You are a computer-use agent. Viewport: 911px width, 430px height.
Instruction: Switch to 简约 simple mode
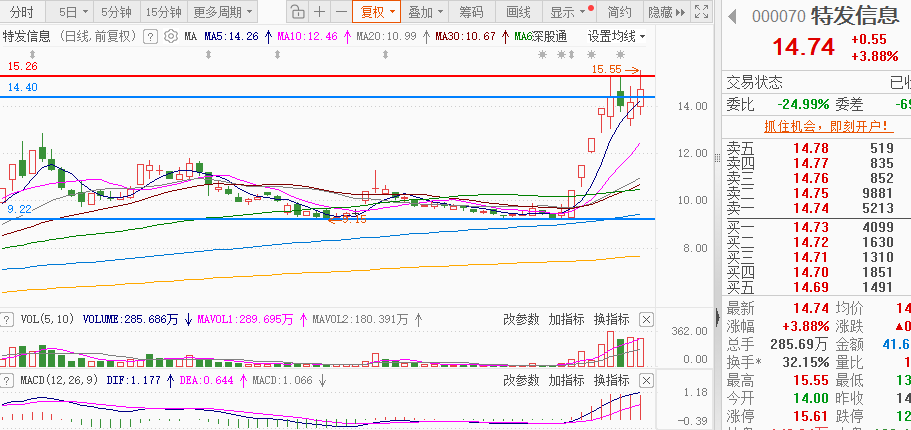[619, 12]
